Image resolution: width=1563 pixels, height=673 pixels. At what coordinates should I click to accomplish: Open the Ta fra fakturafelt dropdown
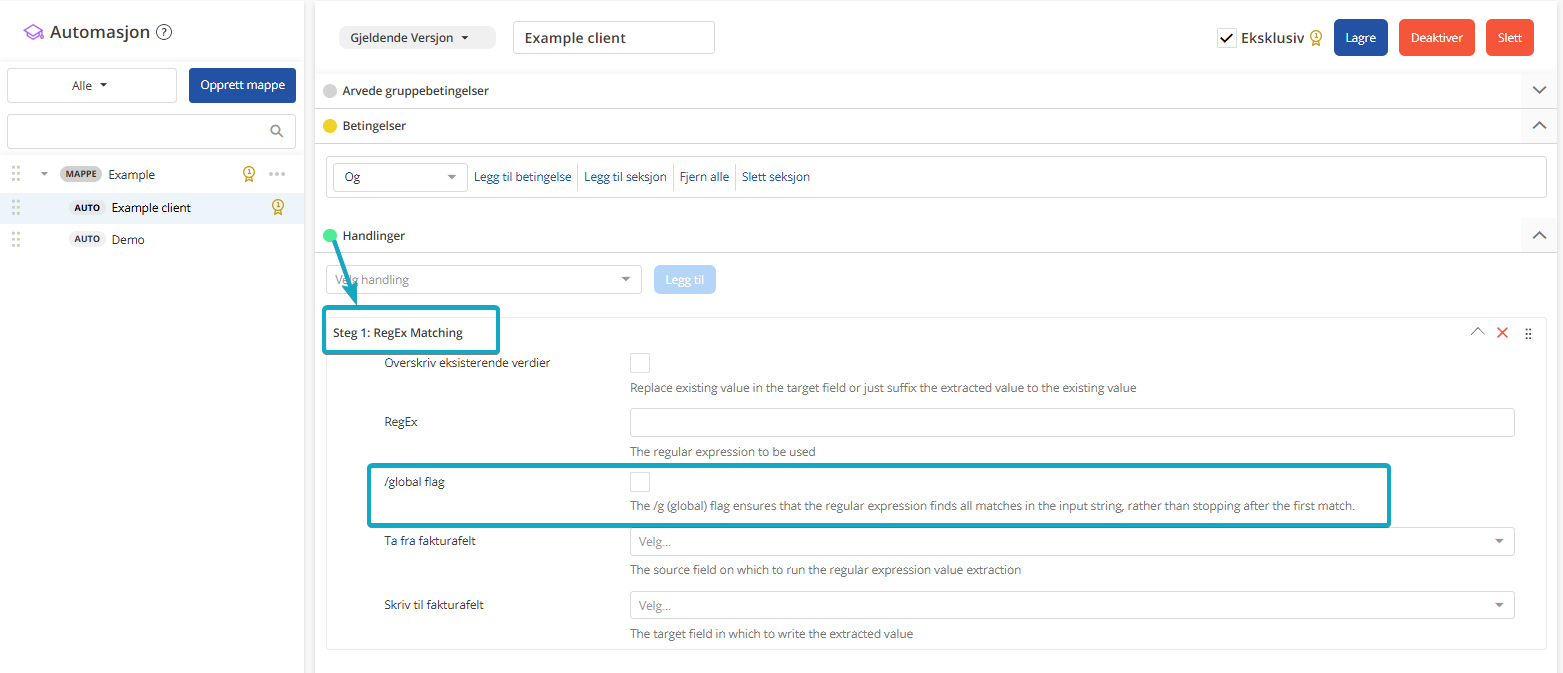1071,541
